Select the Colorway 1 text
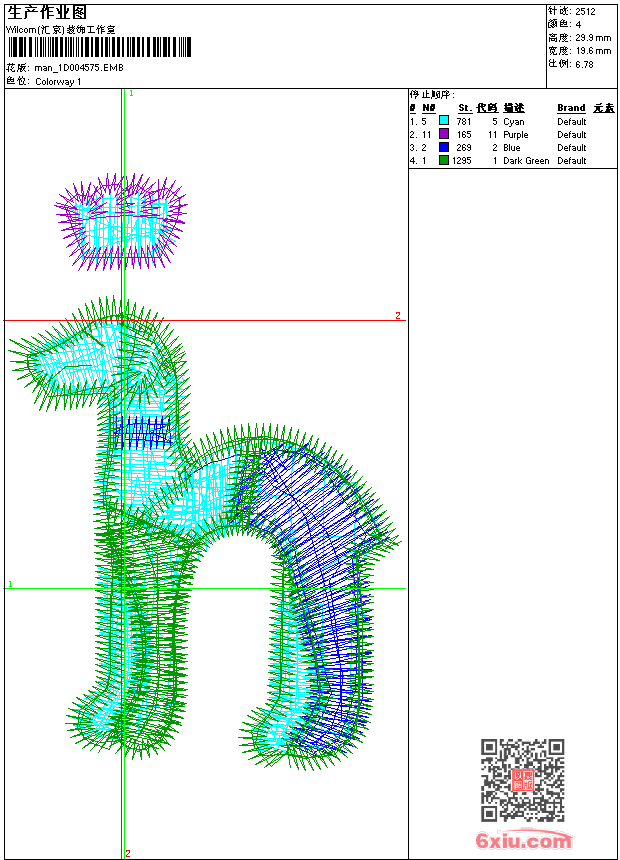 [58, 82]
